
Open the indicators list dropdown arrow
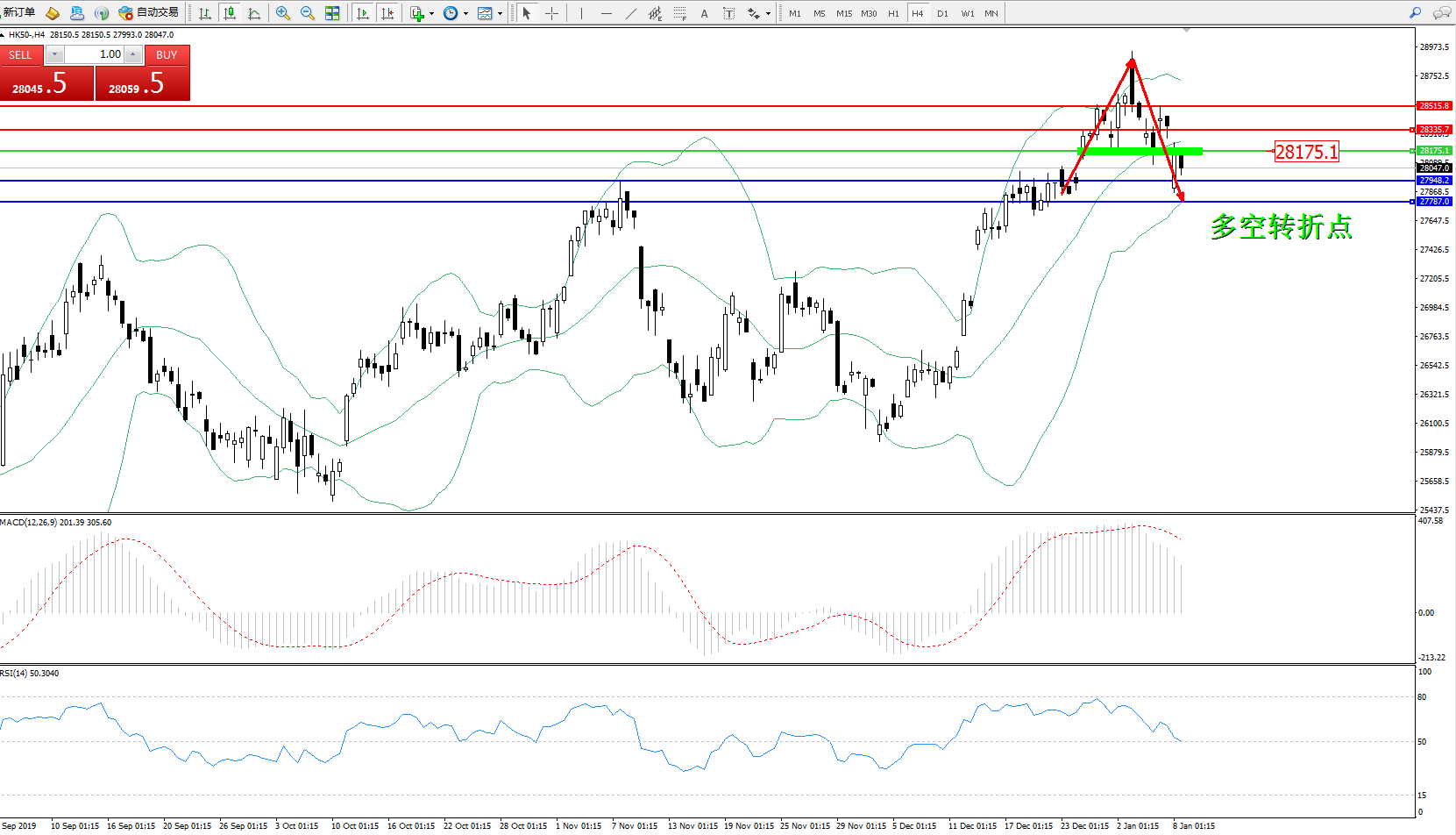[431, 13]
